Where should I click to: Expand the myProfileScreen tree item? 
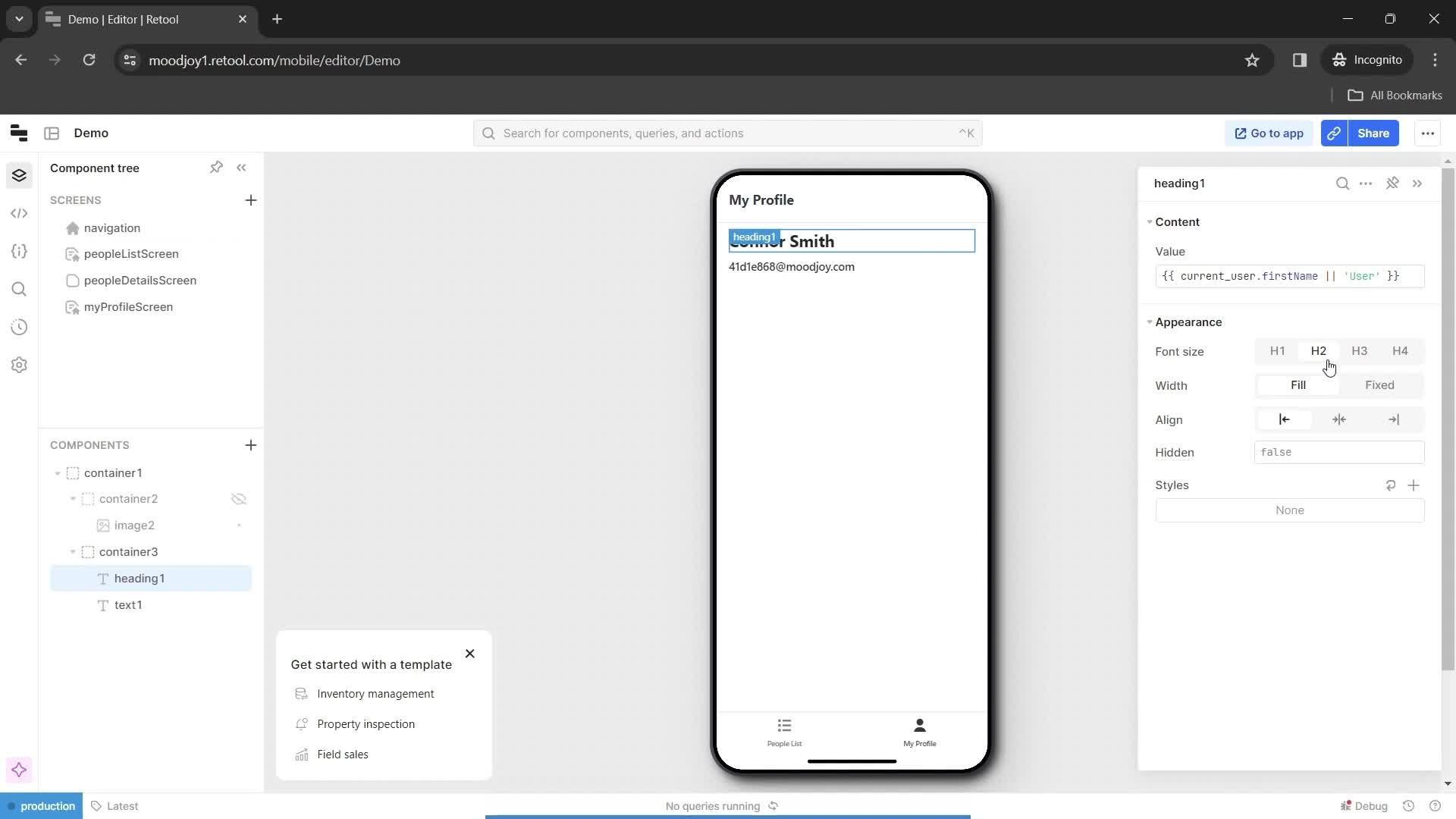56,306
